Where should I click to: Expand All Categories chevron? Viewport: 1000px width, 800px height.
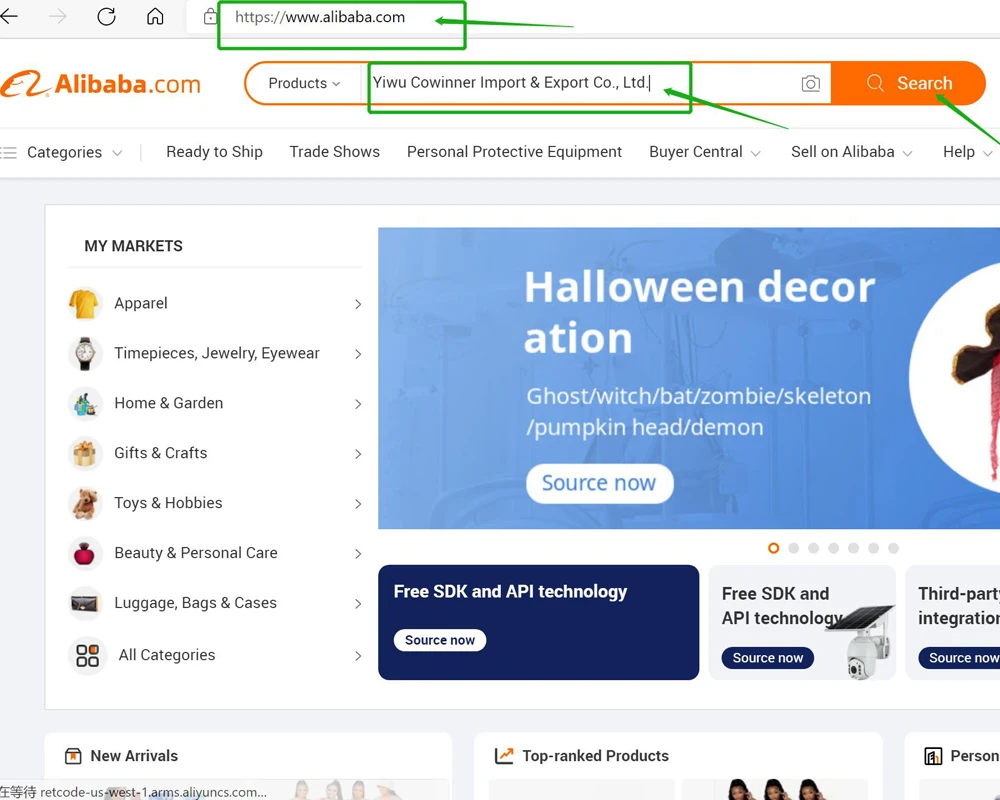pyautogui.click(x=358, y=656)
